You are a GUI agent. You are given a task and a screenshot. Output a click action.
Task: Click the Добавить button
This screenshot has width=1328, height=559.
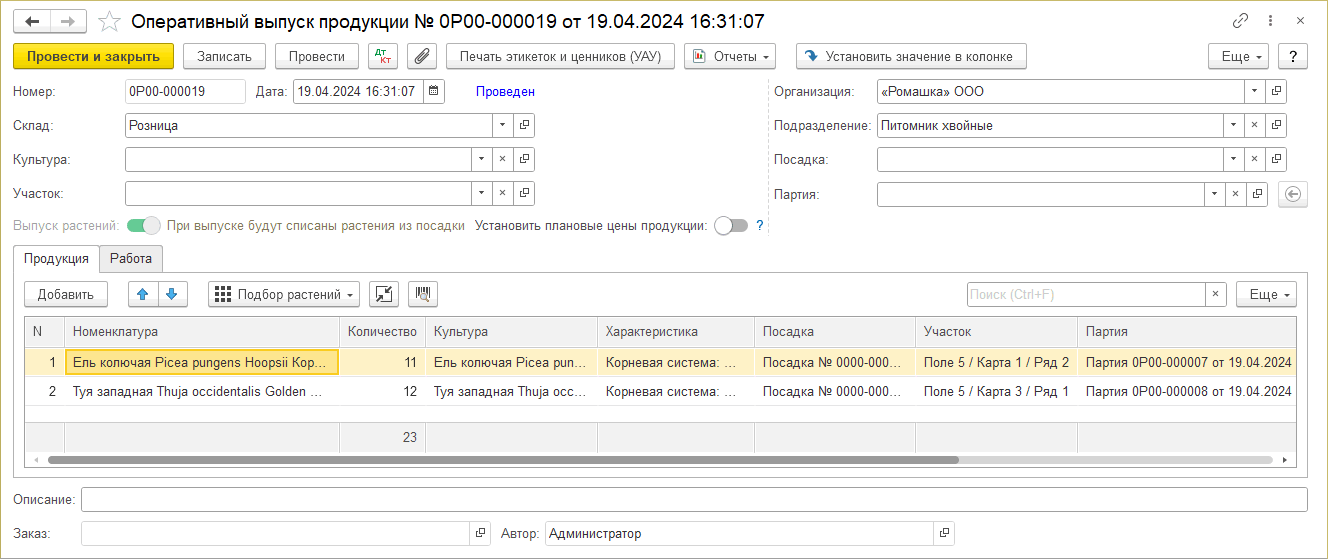coord(65,294)
